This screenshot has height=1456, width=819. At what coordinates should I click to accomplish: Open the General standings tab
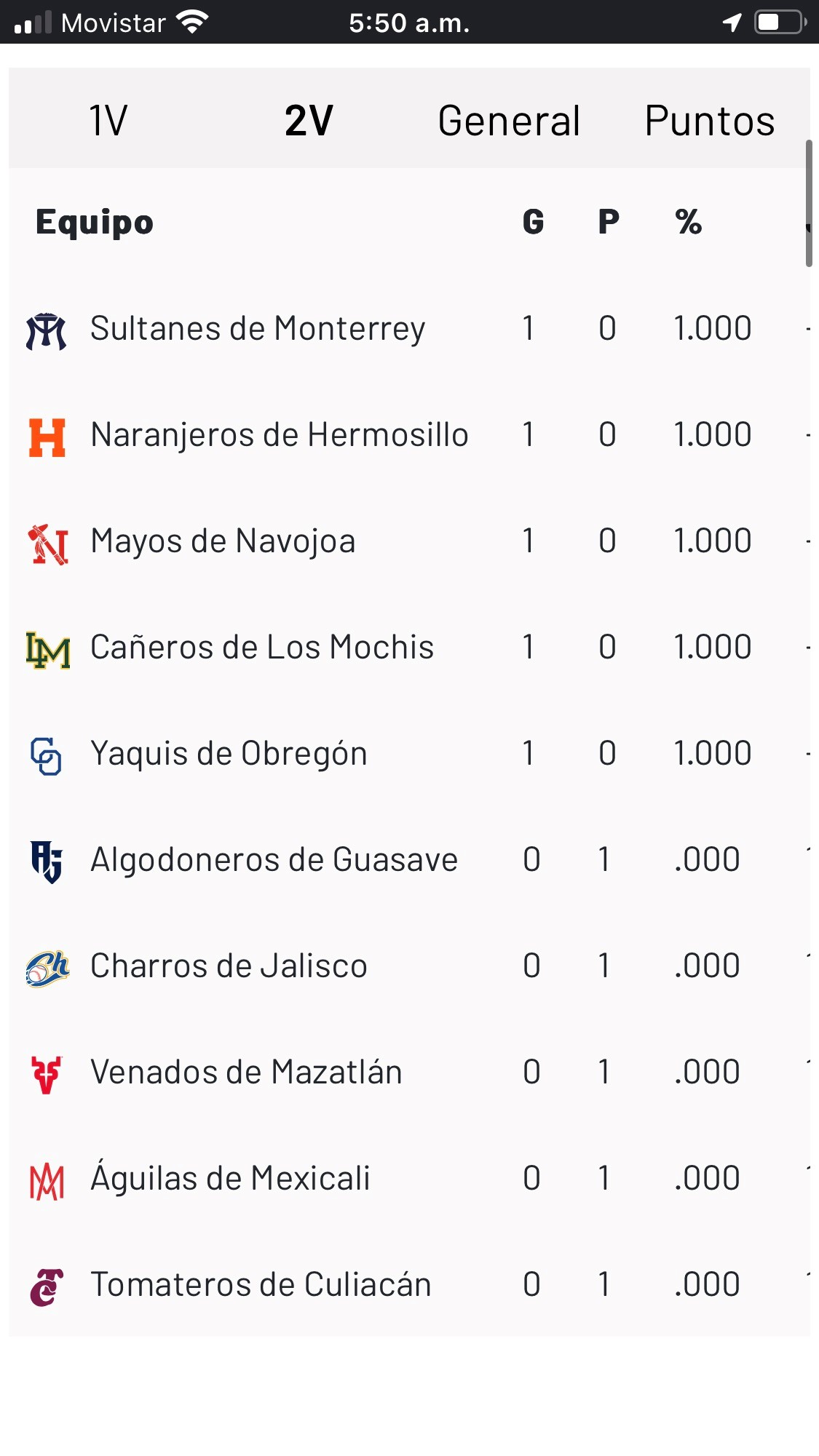509,120
